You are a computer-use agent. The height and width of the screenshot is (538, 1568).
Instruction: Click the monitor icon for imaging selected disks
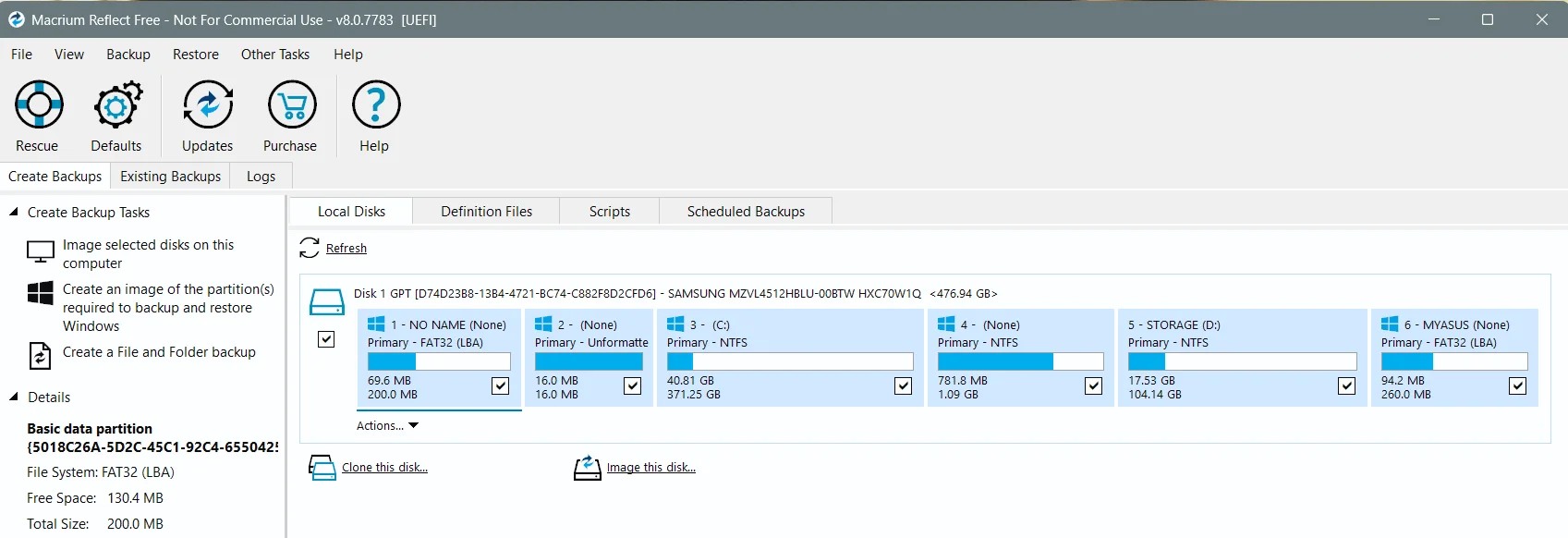(x=41, y=251)
